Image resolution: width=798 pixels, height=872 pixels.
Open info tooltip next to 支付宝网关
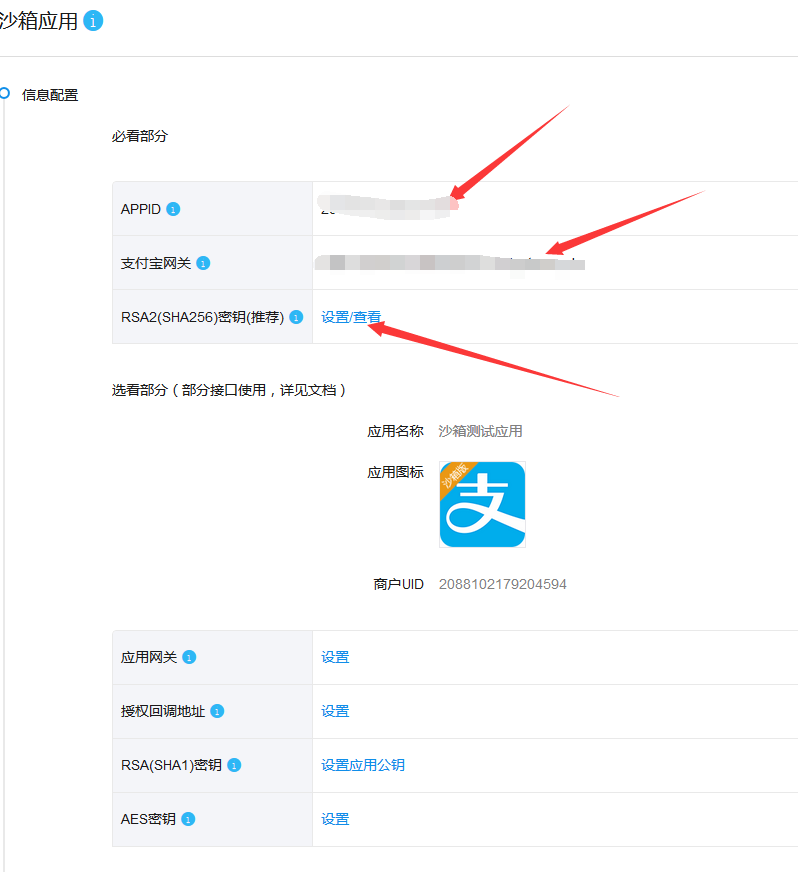[x=203, y=263]
